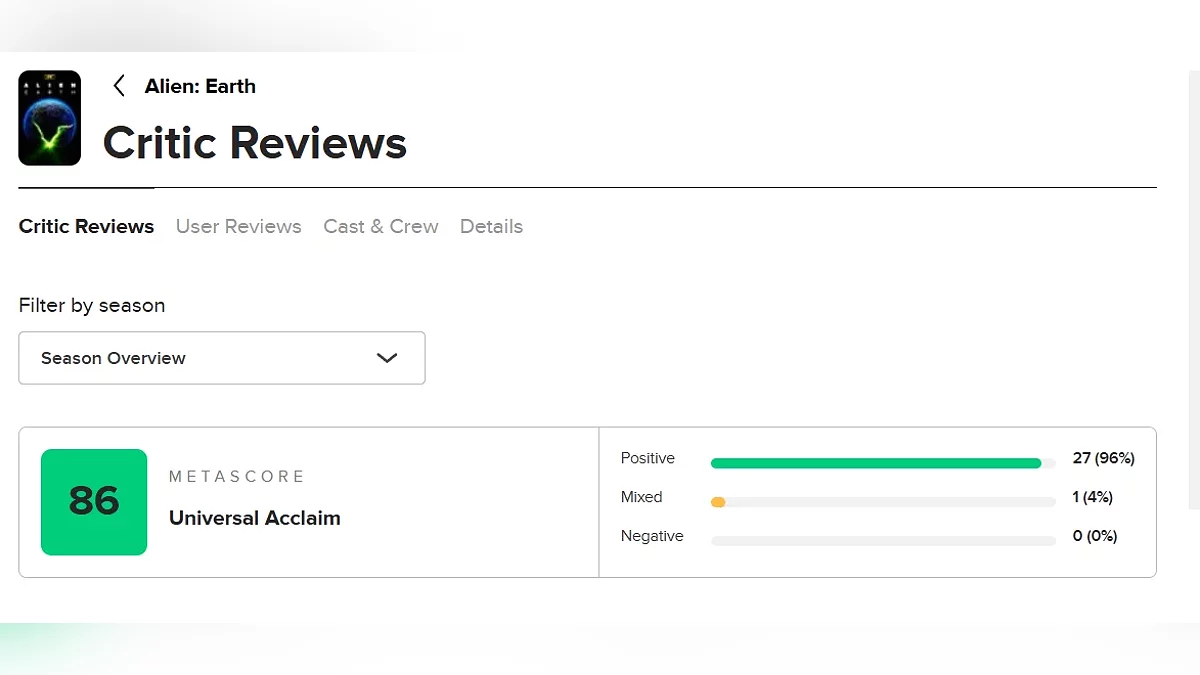Select the Mixed label

[641, 497]
